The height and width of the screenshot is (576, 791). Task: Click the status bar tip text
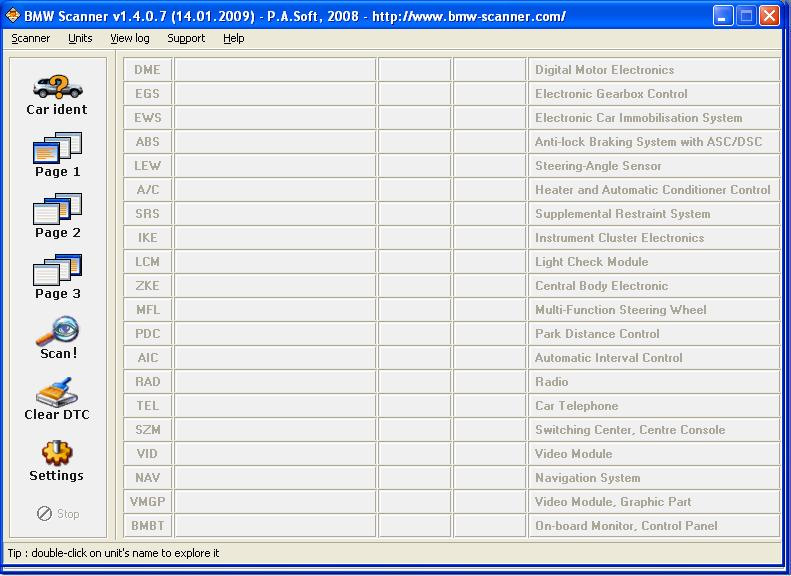(113, 553)
